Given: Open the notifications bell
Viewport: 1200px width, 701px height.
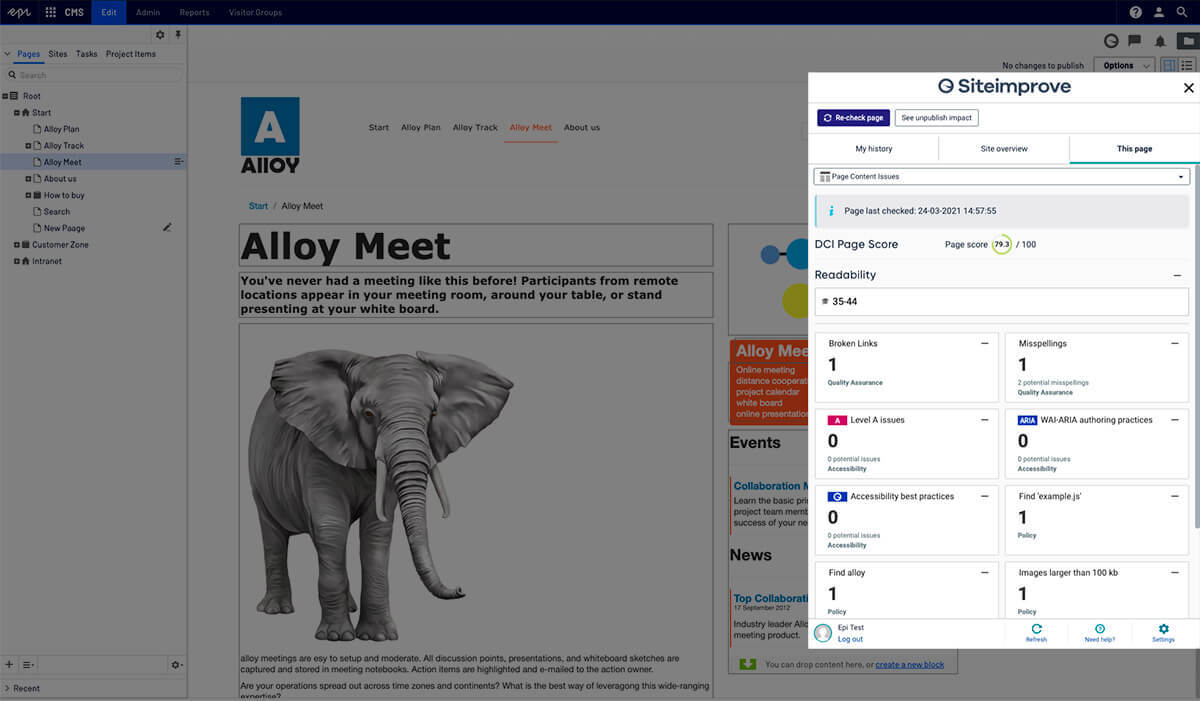Looking at the screenshot, I should point(1160,41).
